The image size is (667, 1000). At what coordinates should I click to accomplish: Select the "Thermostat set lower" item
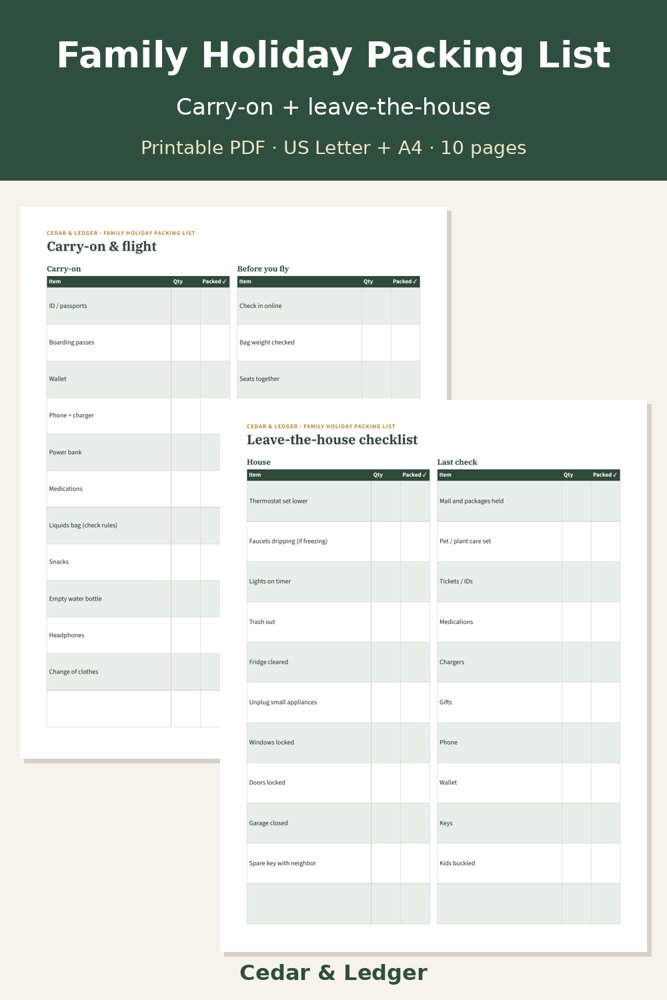click(x=278, y=501)
